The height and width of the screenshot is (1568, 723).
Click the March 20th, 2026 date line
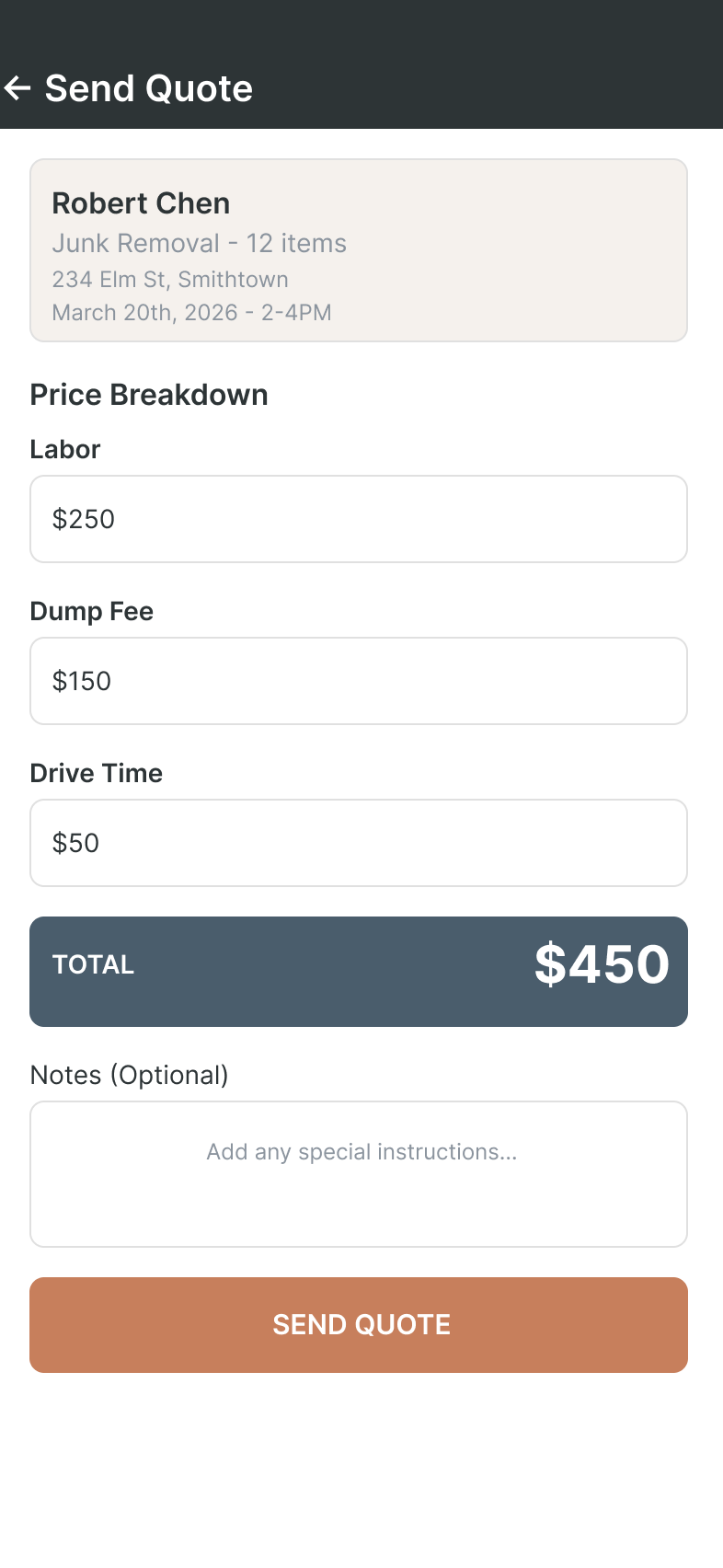coord(191,313)
